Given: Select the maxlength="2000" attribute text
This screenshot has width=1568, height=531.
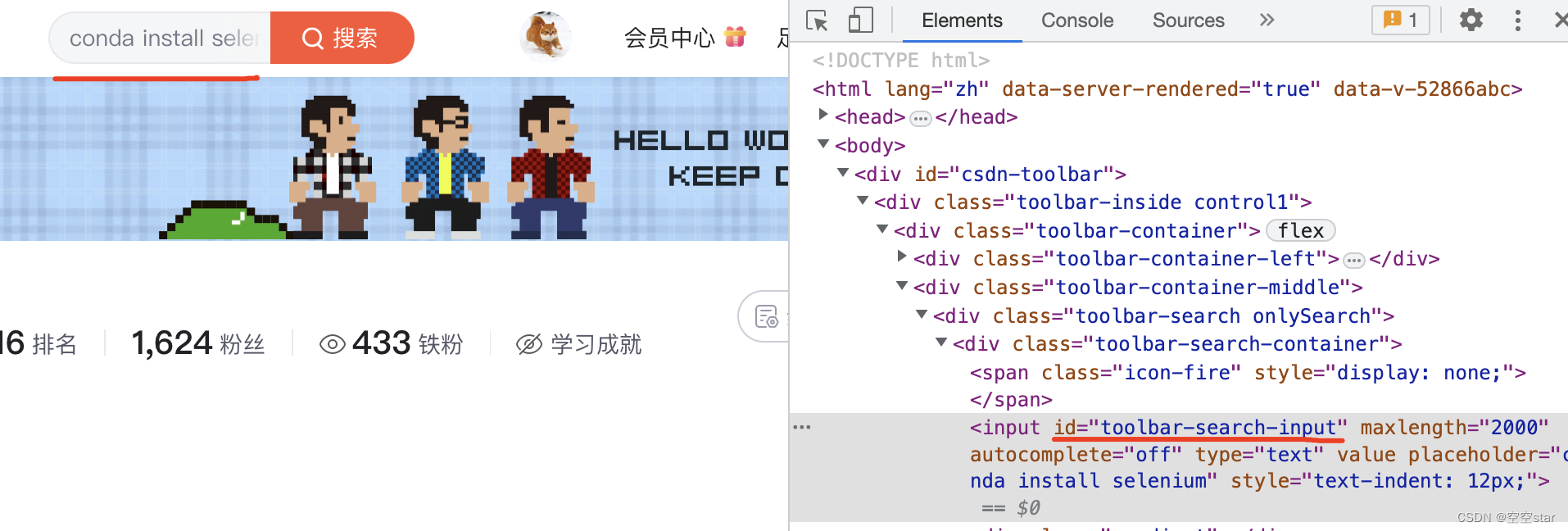Looking at the screenshot, I should (x=1454, y=427).
